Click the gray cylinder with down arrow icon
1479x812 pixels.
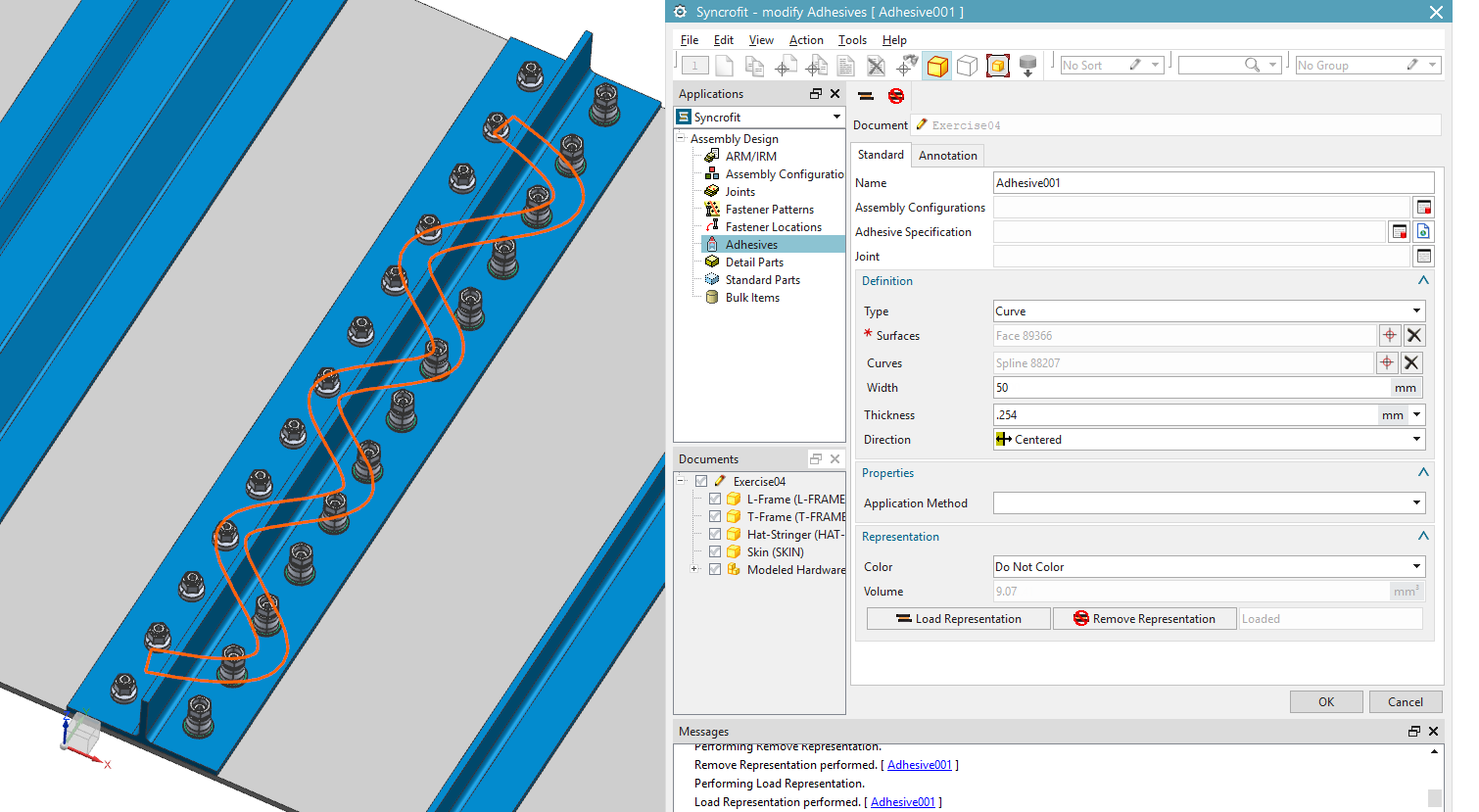[1027, 66]
